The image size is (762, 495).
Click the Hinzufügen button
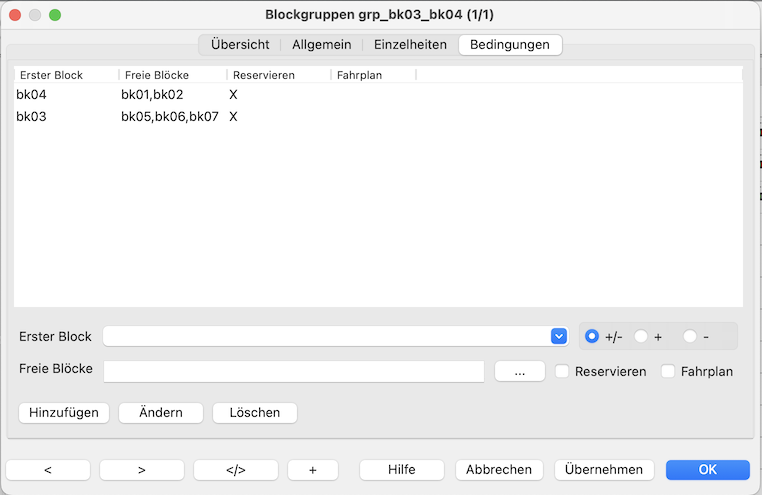pos(64,413)
